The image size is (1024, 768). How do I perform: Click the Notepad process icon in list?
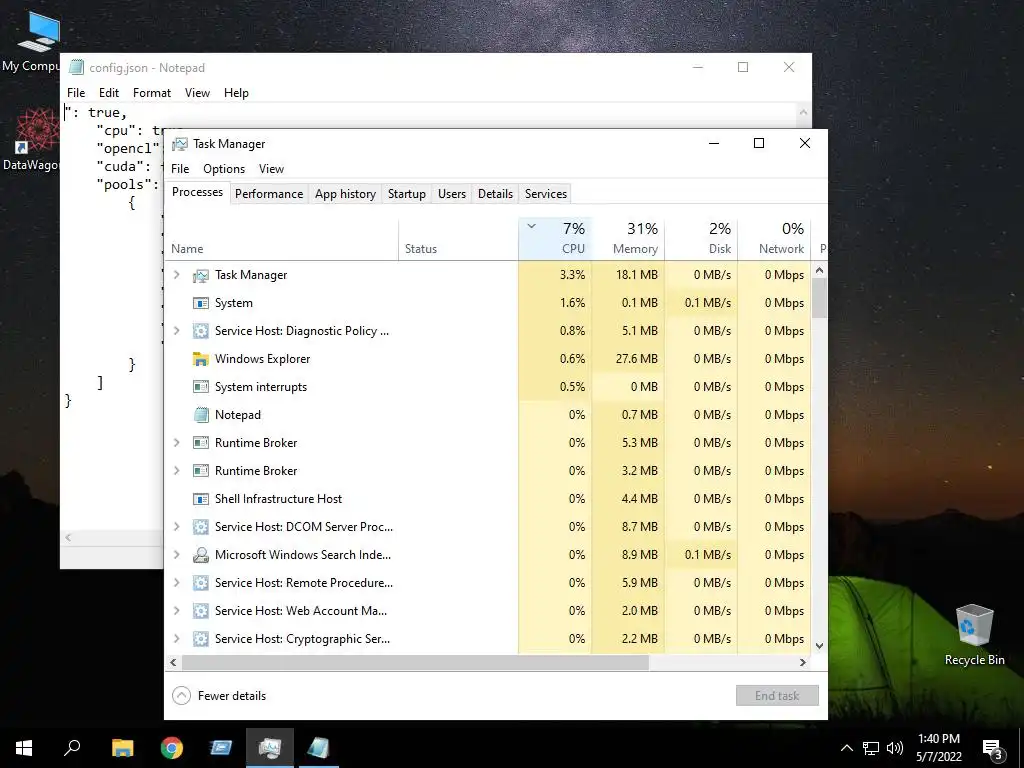[200, 415]
